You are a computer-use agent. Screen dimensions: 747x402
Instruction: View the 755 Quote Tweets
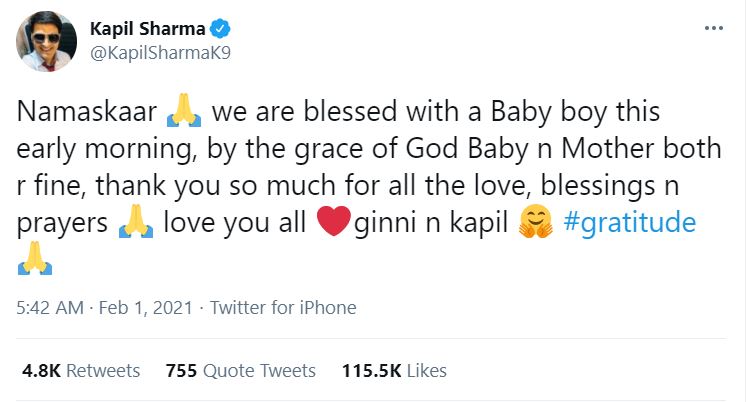[x=240, y=371]
